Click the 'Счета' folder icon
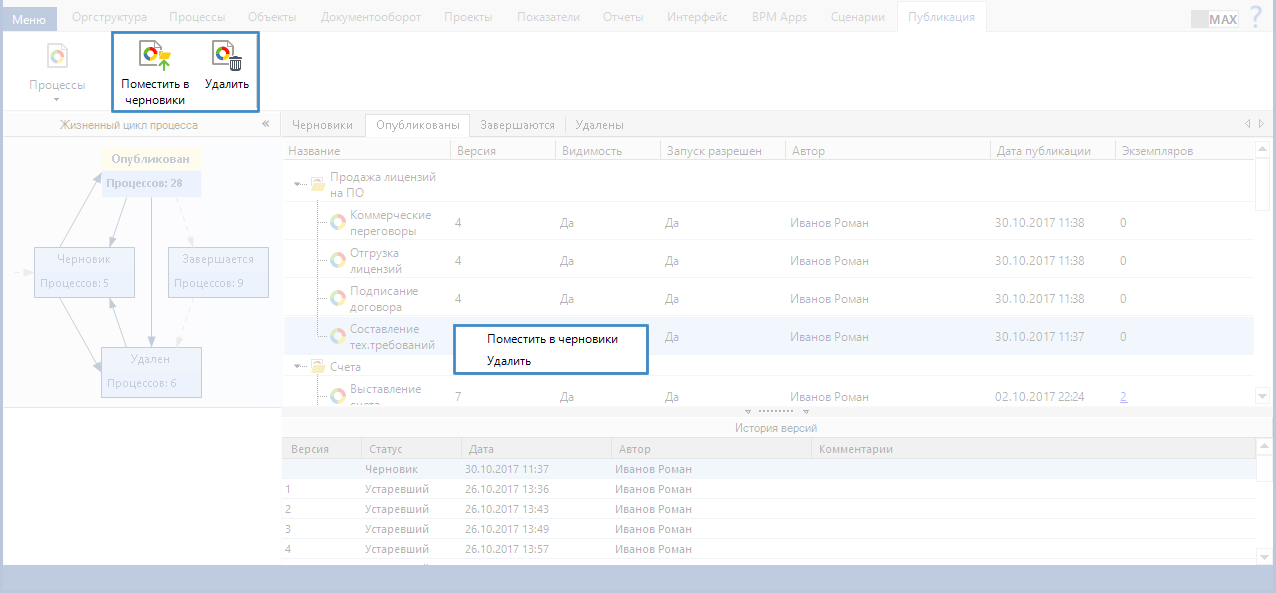 coord(318,367)
